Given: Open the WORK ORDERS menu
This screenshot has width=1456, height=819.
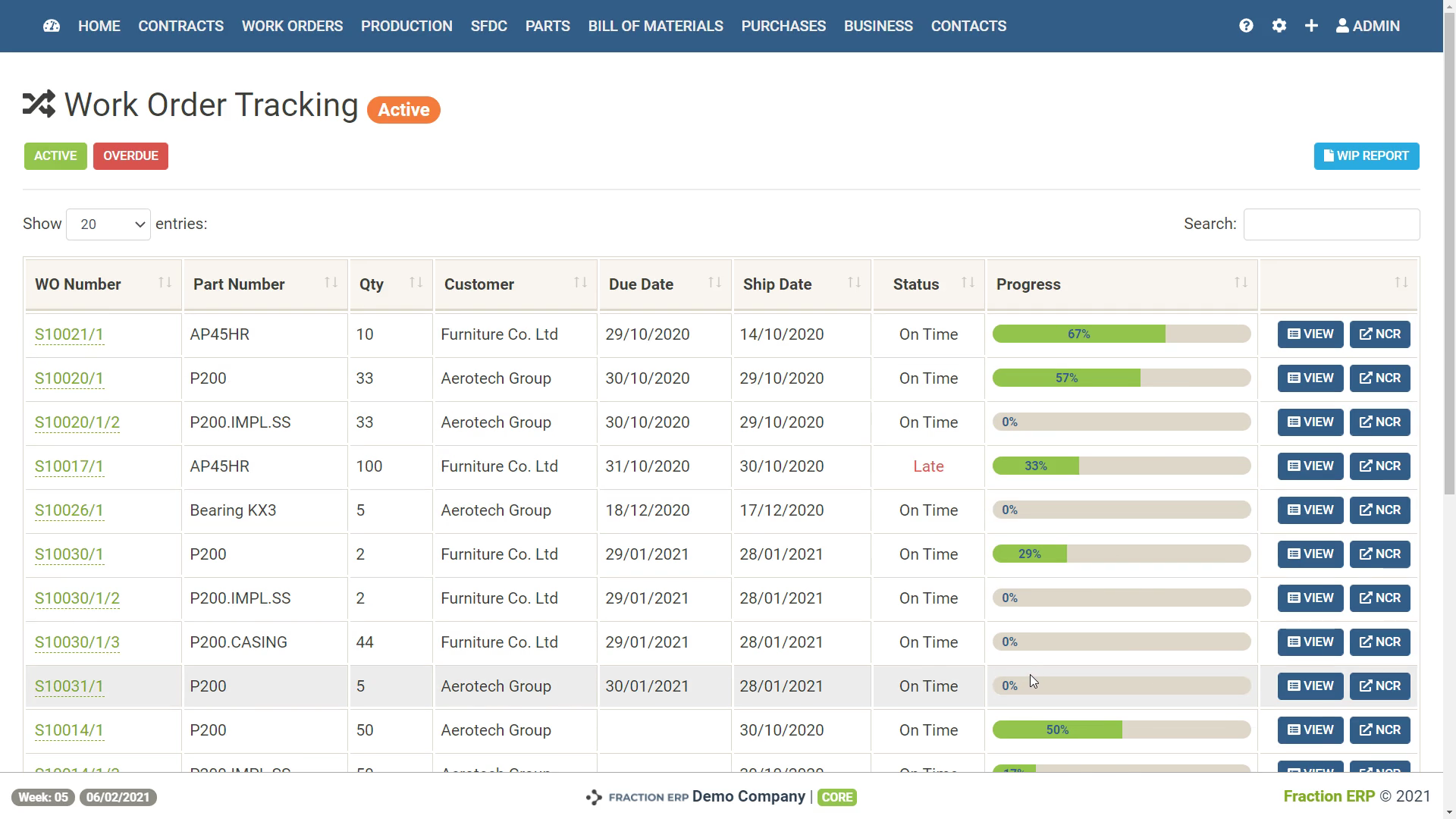Looking at the screenshot, I should [292, 25].
